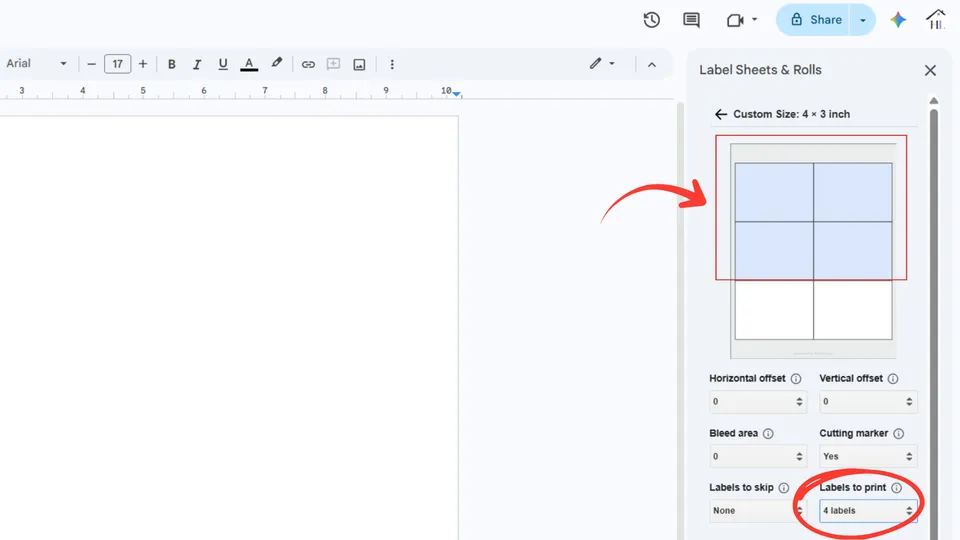Show info for Cutting marker
Image resolution: width=960 pixels, height=540 pixels.
(898, 433)
